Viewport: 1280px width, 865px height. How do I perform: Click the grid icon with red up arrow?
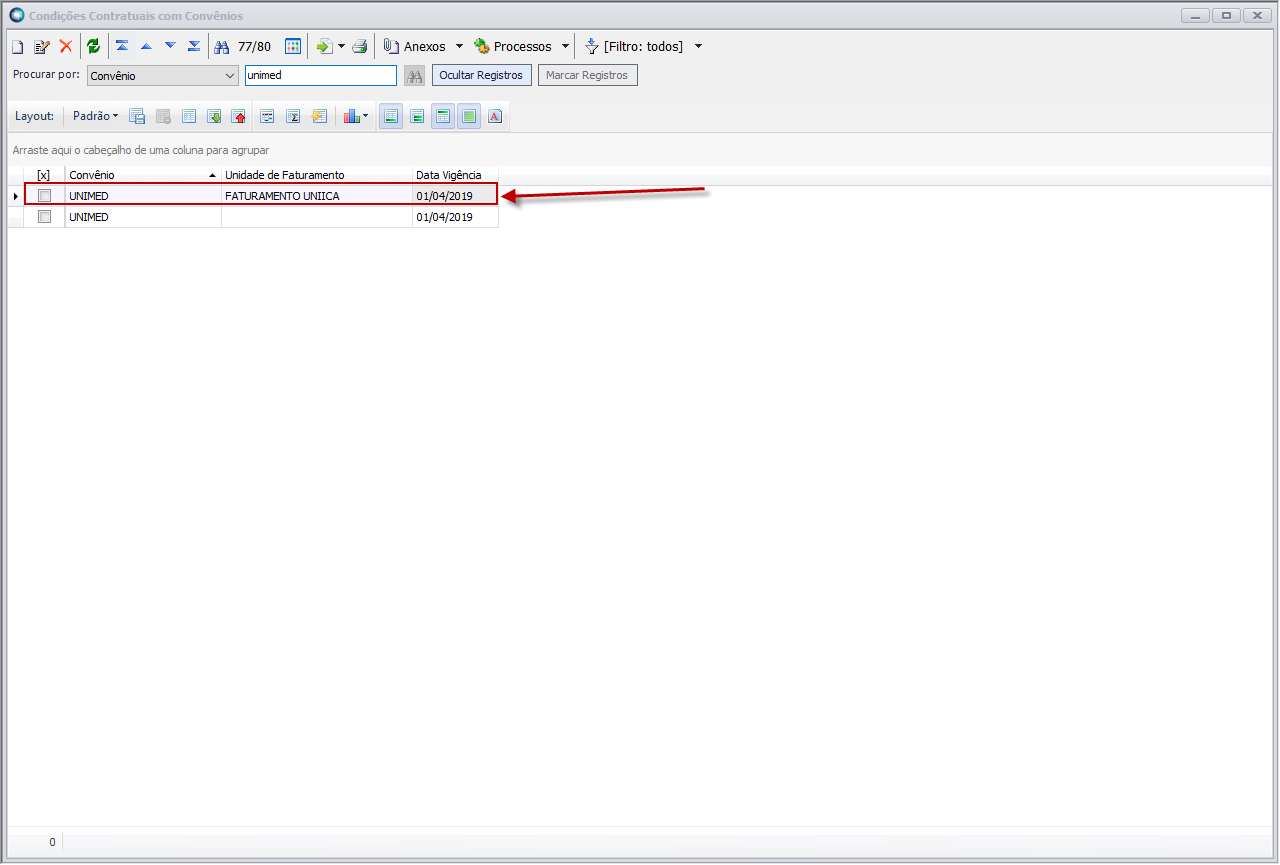click(x=239, y=116)
